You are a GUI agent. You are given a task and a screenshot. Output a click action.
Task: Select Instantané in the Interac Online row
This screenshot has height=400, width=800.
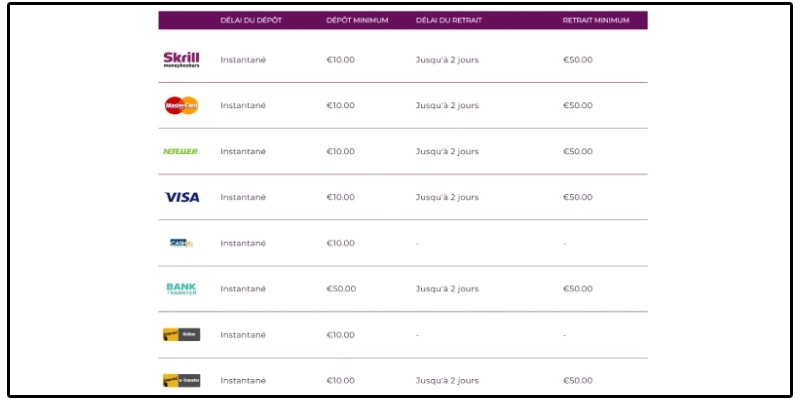point(243,335)
